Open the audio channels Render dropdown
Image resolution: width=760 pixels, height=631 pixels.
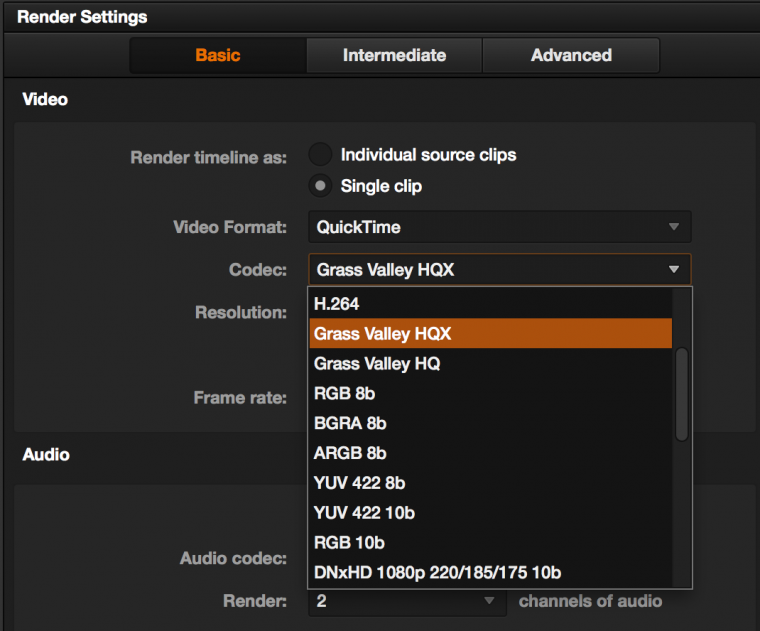pos(406,601)
